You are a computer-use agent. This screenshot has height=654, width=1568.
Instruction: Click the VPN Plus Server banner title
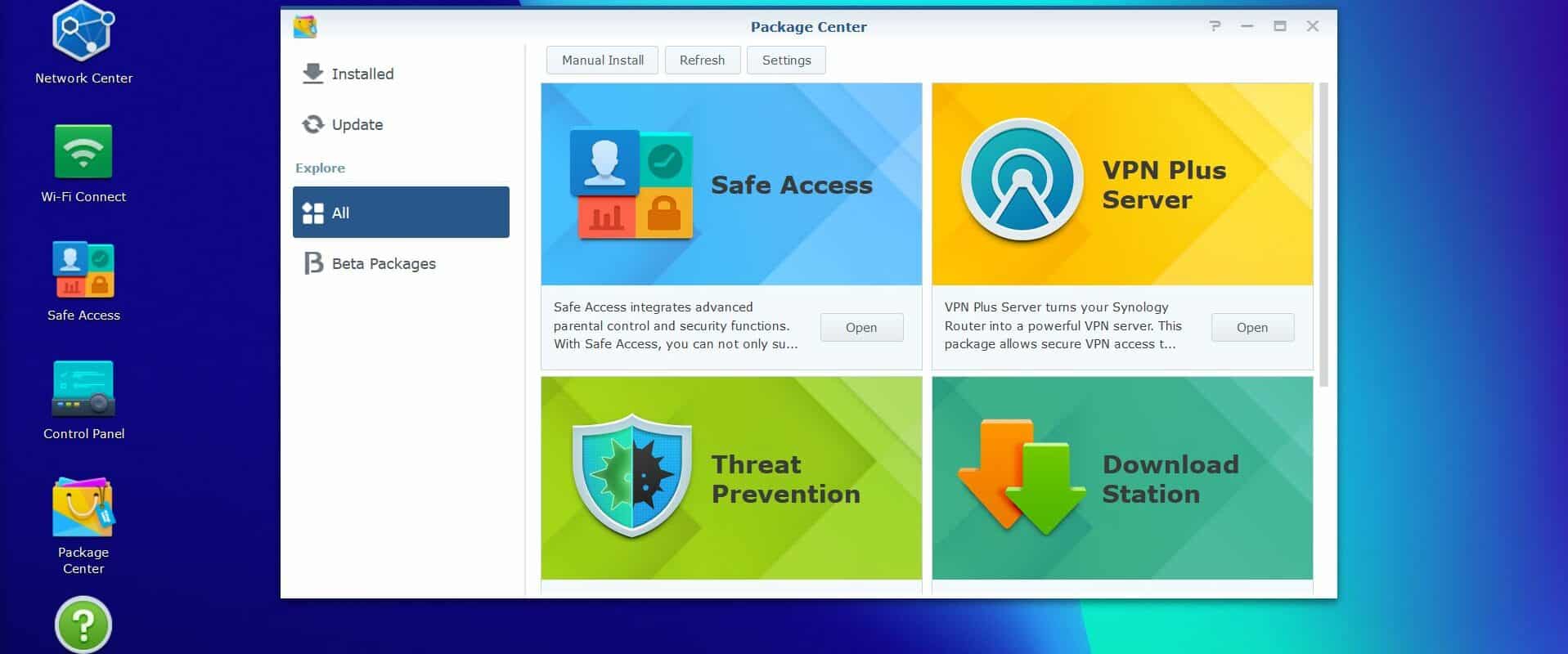[x=1164, y=185]
